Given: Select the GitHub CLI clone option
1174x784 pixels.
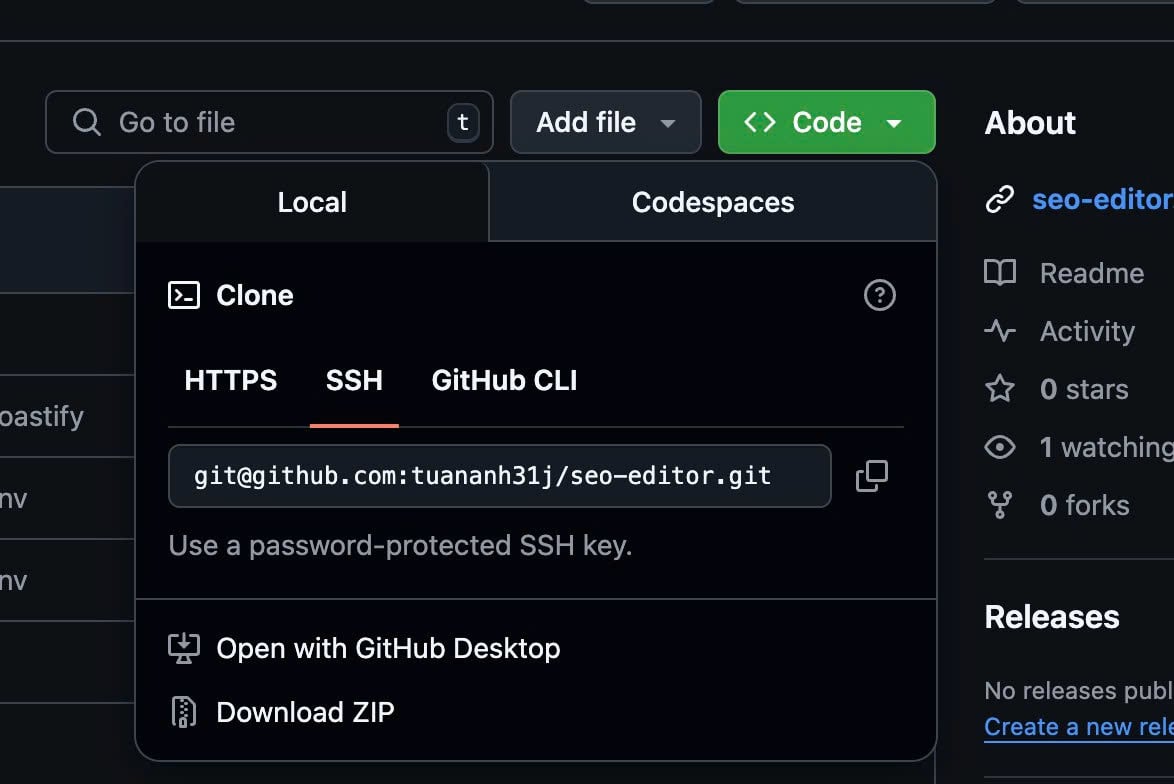Looking at the screenshot, I should click(x=505, y=380).
